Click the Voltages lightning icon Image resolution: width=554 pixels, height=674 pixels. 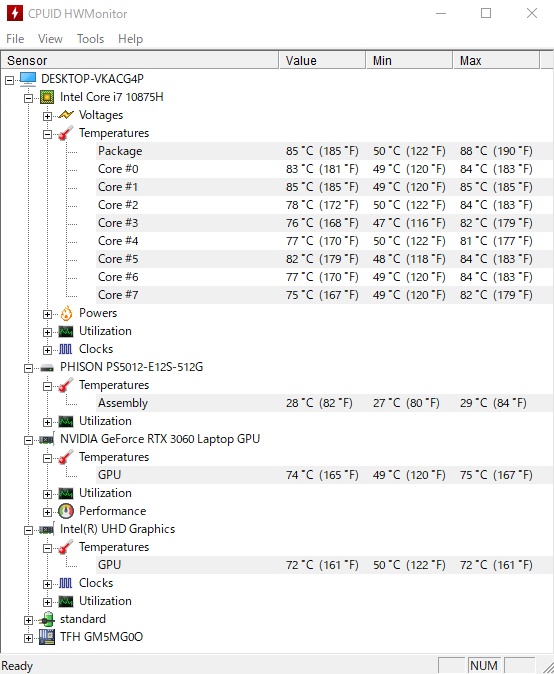(66, 115)
